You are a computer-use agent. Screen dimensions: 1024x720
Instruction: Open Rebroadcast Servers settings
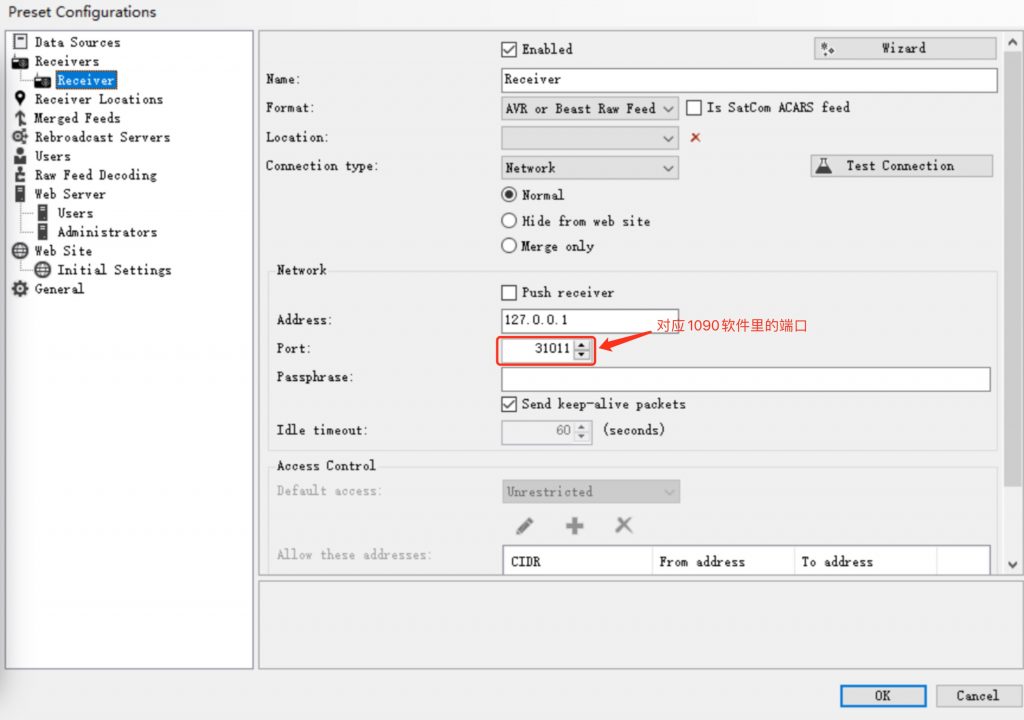click(x=102, y=137)
